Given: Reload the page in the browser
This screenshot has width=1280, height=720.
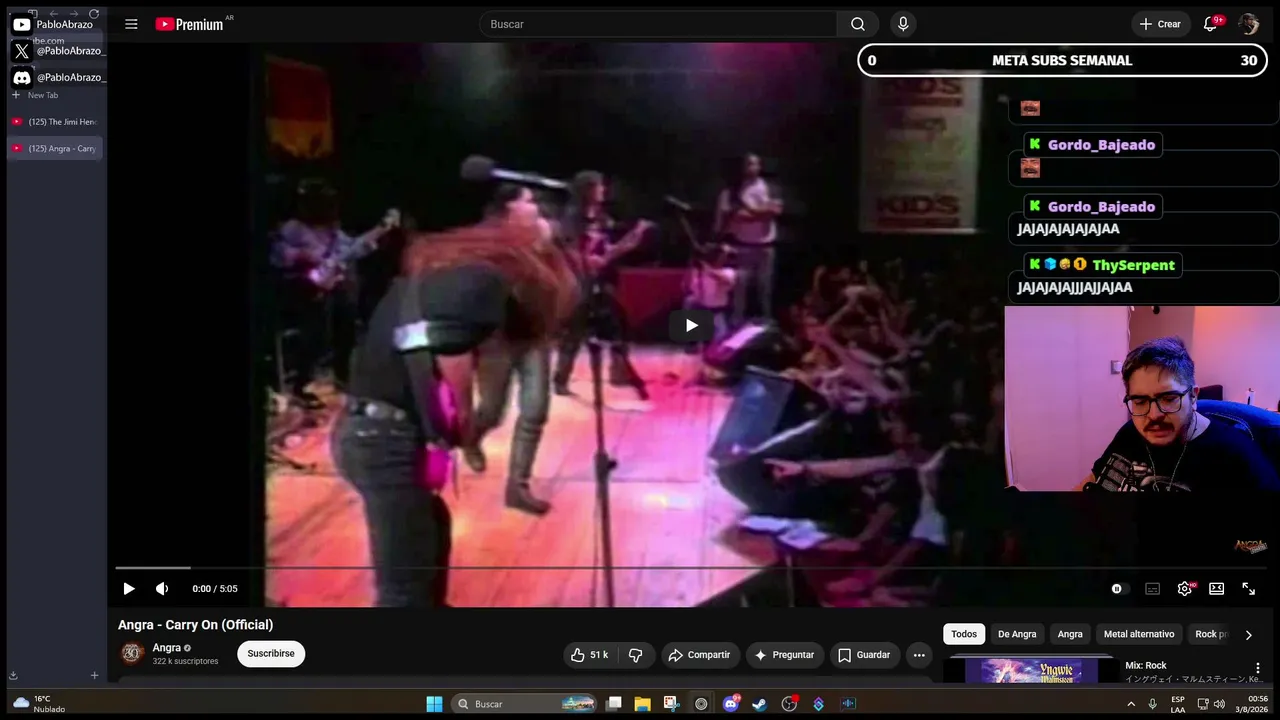Looking at the screenshot, I should 94,14.
